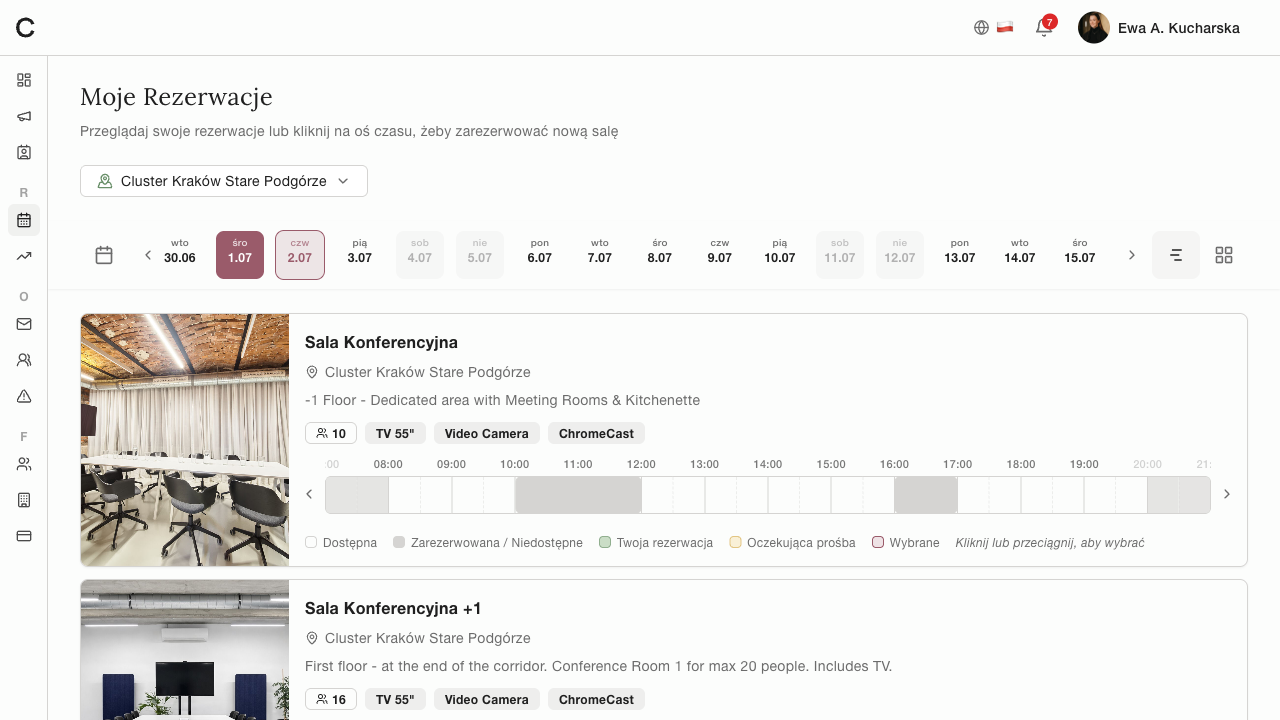Click ChromeCast tag in Sala Konferencyjna
Image resolution: width=1280 pixels, height=720 pixels.
pyautogui.click(x=596, y=433)
